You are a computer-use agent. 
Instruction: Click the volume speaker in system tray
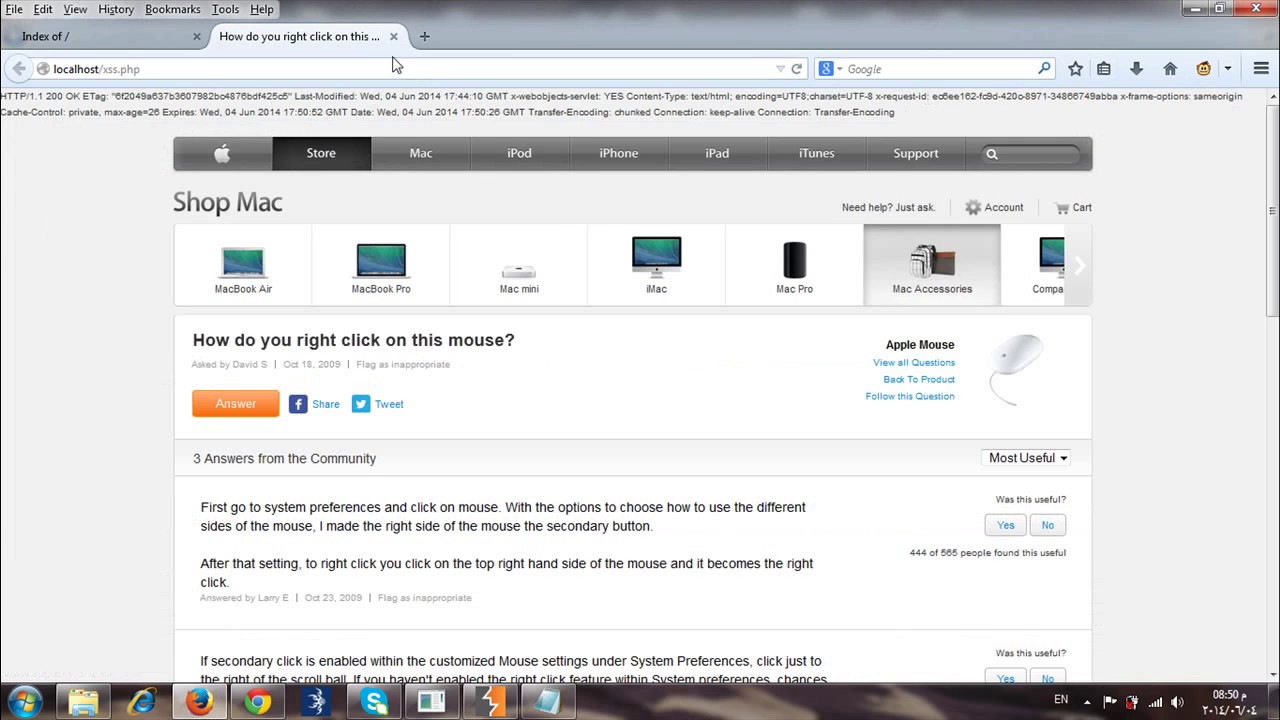pyautogui.click(x=1177, y=702)
